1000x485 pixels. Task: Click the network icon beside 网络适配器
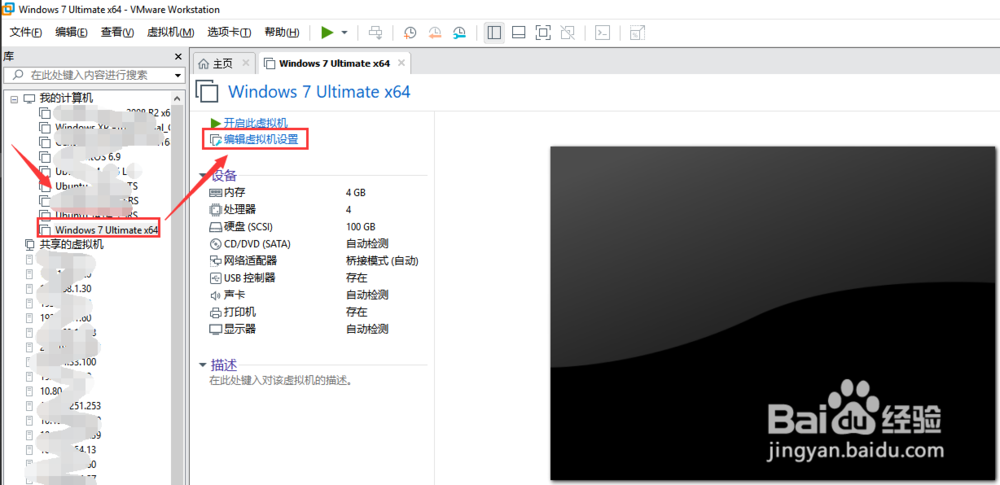tap(215, 261)
